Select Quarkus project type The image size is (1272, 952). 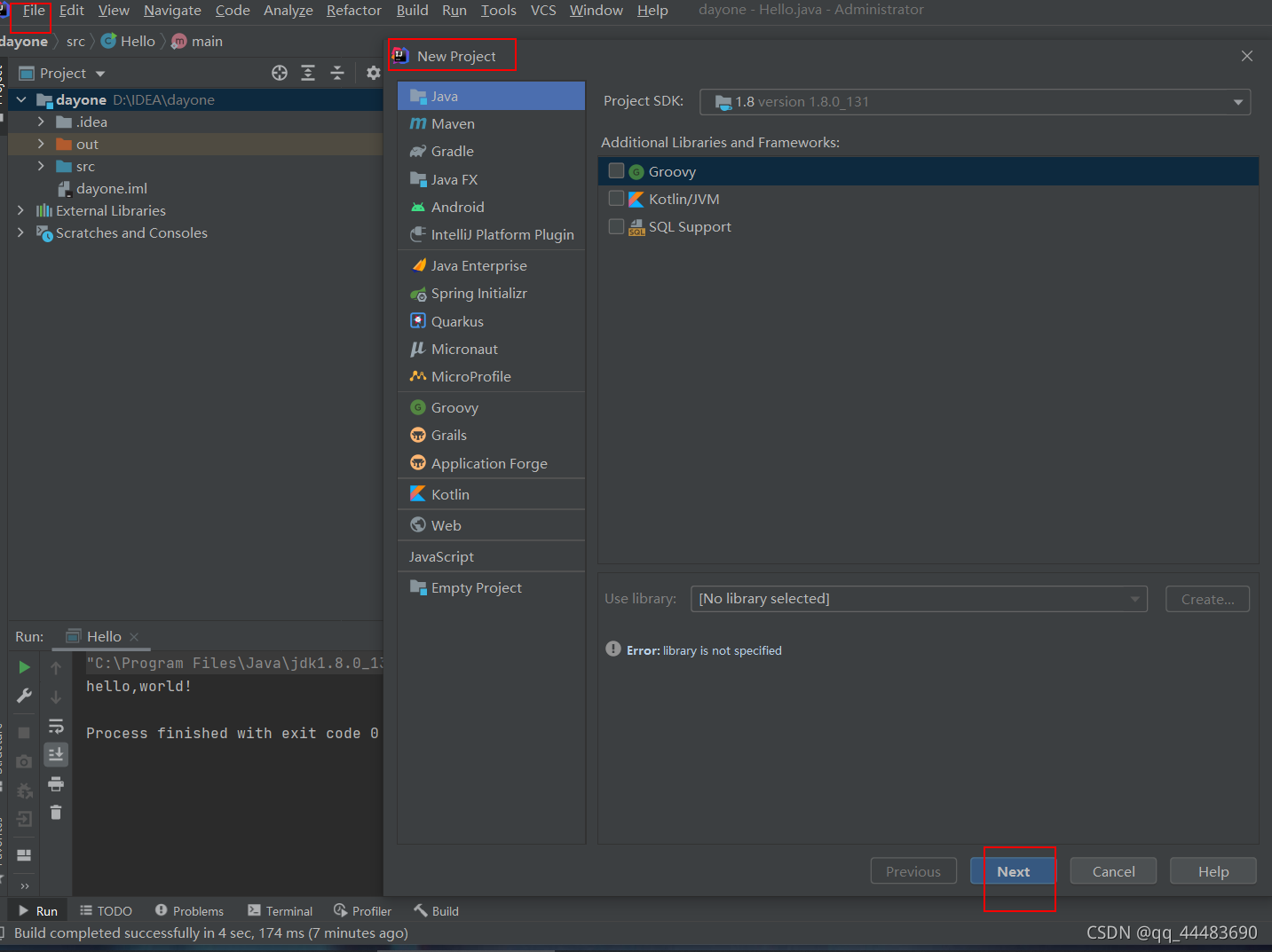point(491,321)
